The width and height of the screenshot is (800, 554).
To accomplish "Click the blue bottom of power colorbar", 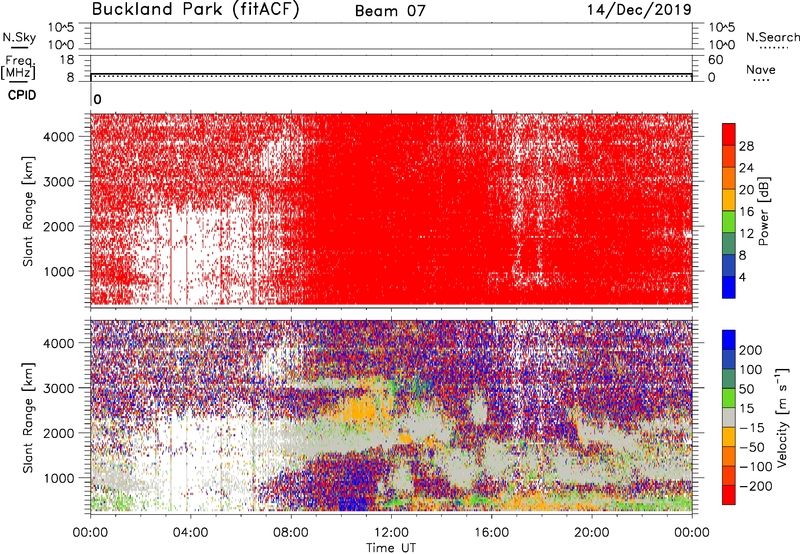I will coord(729,287).
